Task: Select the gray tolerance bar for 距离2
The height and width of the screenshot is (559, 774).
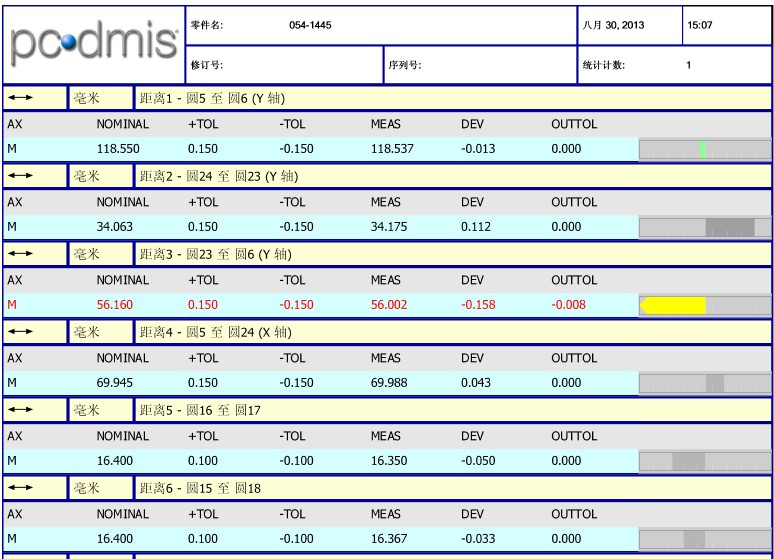Action: [x=705, y=228]
